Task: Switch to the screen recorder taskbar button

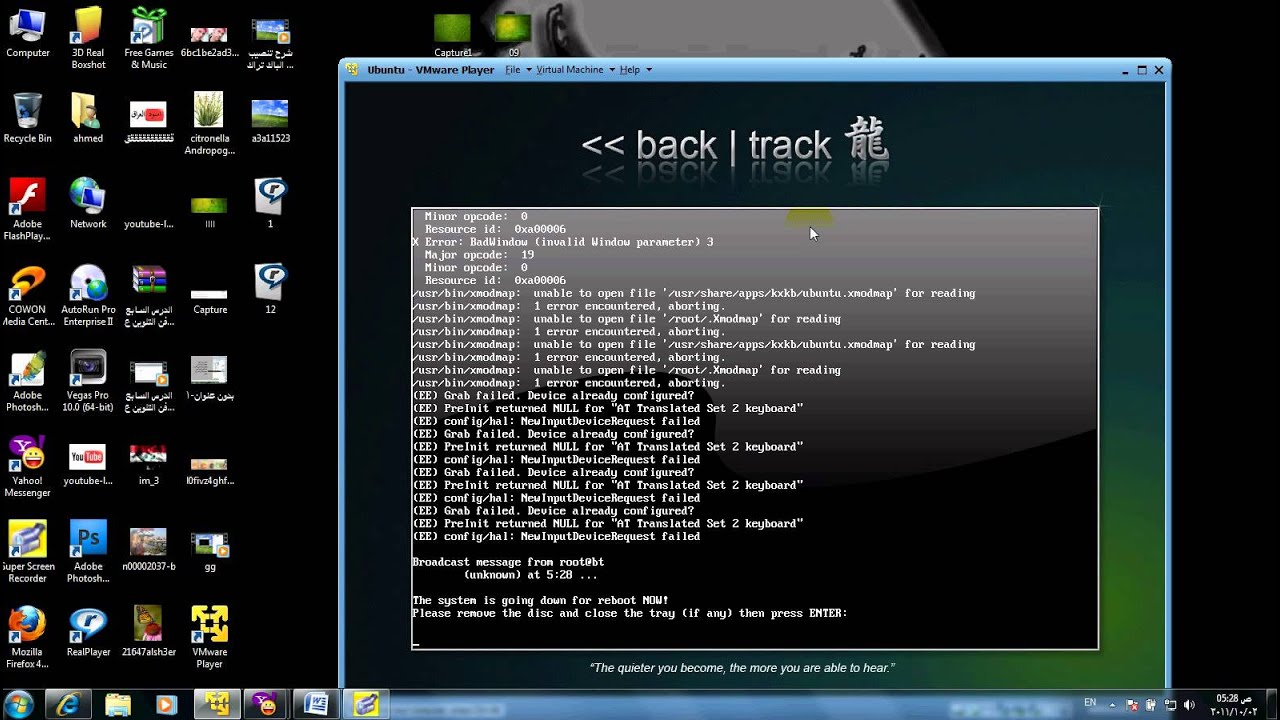Action: coord(366,704)
